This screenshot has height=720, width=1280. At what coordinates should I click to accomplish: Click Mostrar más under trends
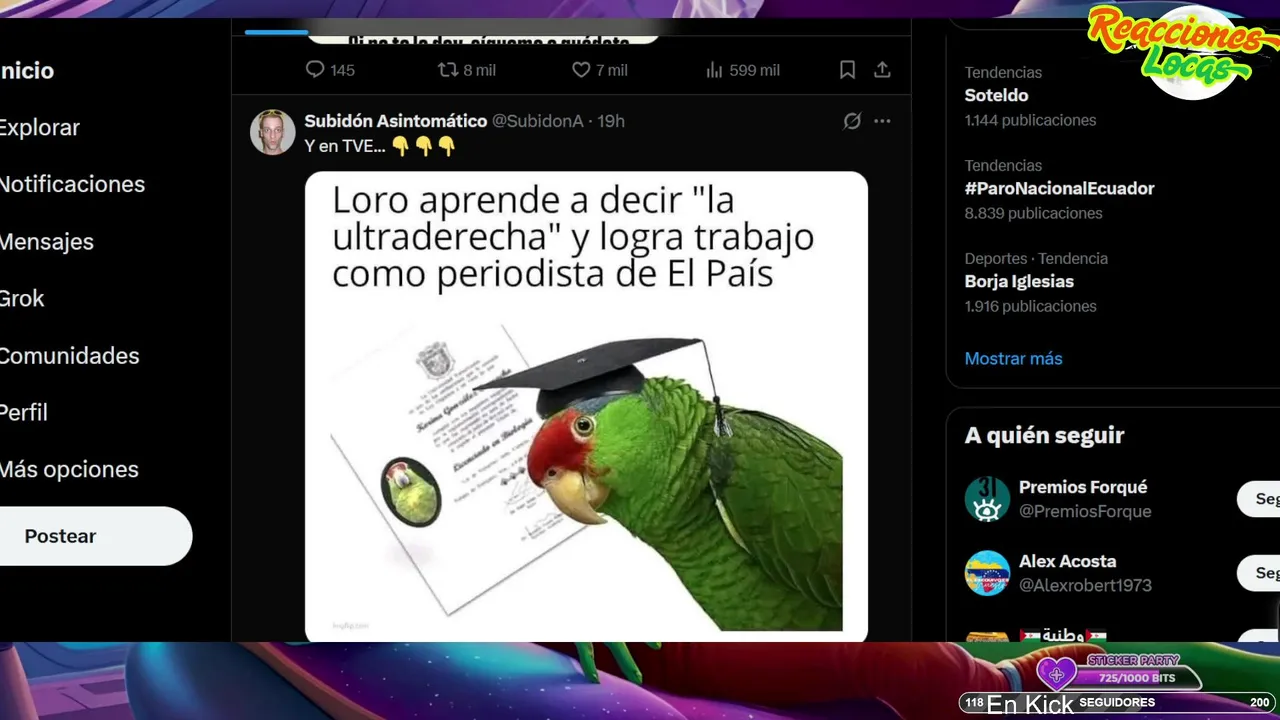point(1013,358)
